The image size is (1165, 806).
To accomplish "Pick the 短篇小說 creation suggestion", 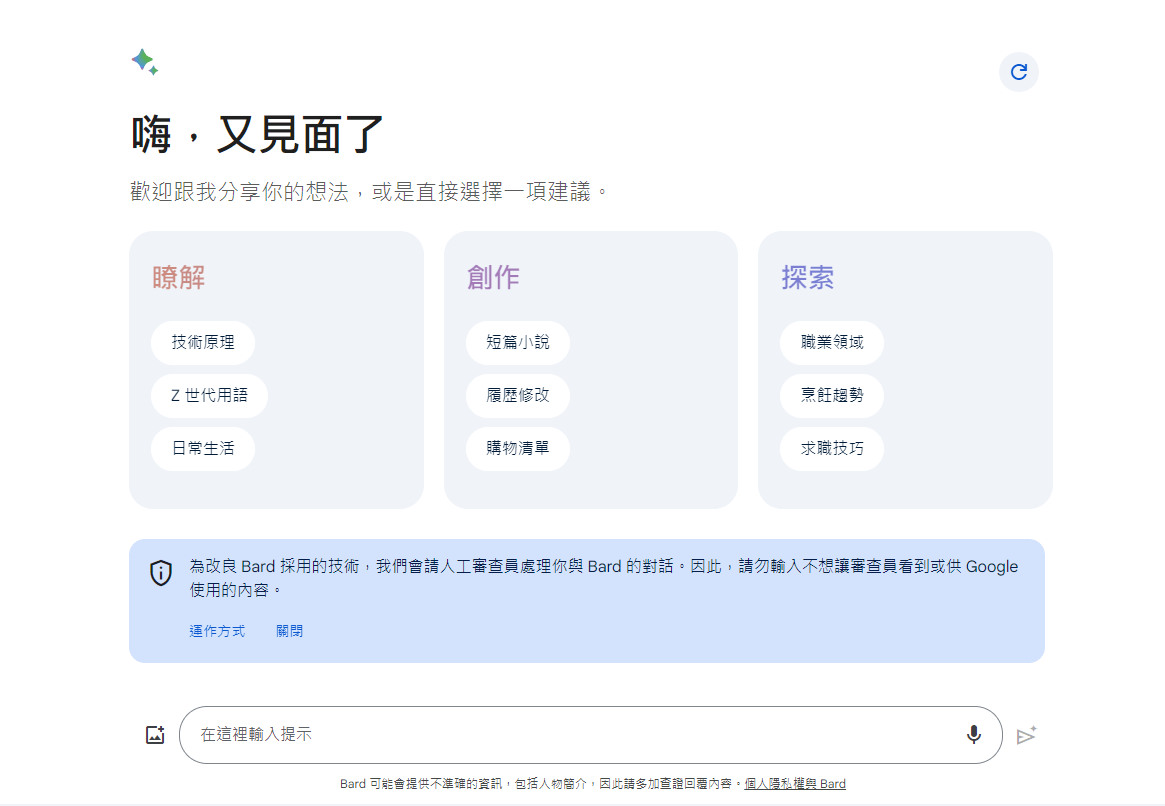I will point(517,343).
